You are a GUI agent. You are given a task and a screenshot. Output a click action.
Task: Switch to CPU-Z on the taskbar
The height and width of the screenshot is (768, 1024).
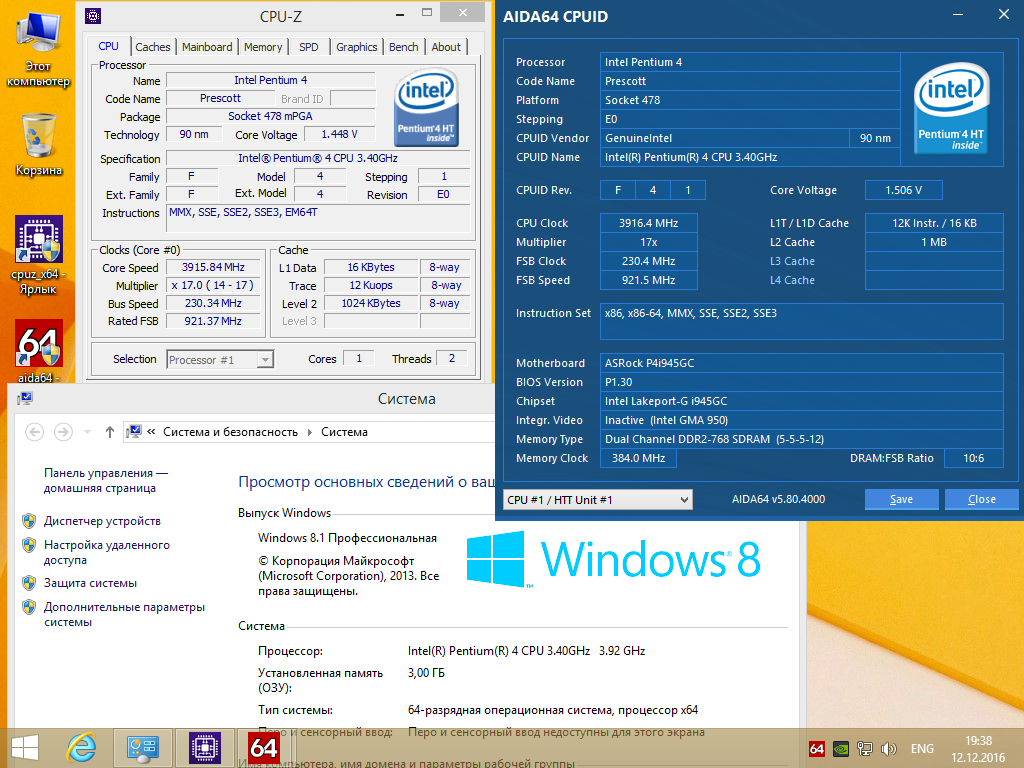(204, 748)
